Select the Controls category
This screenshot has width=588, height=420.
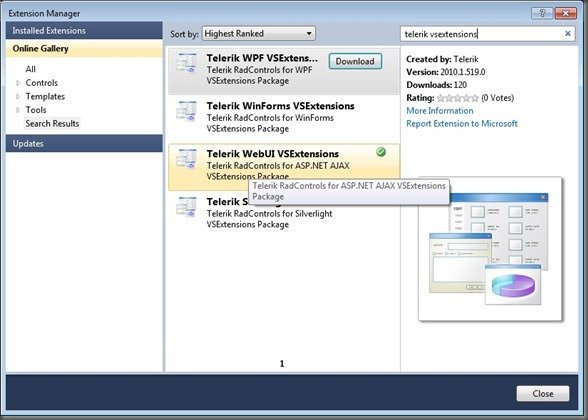[42, 83]
